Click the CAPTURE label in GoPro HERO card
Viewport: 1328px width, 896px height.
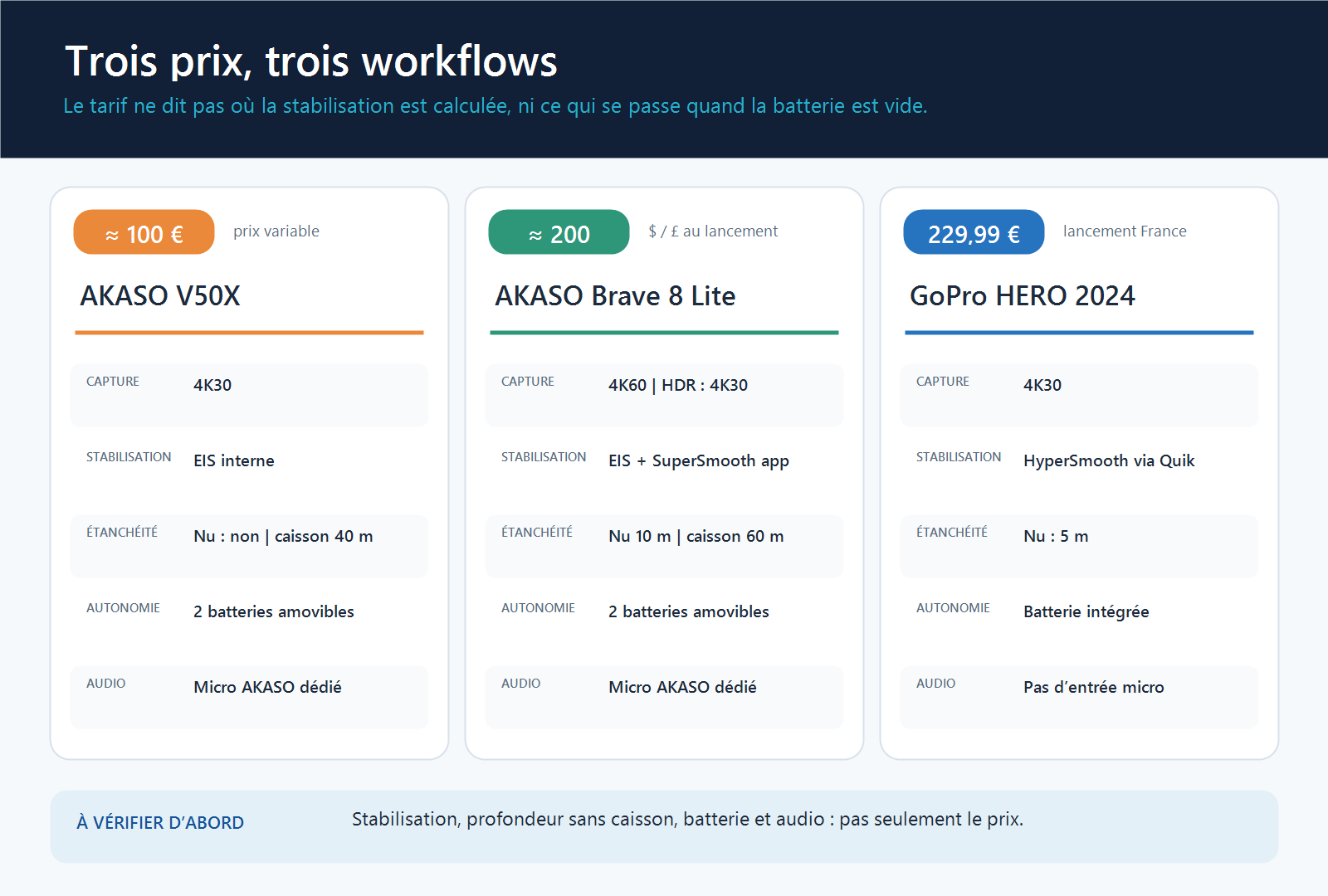(x=943, y=382)
